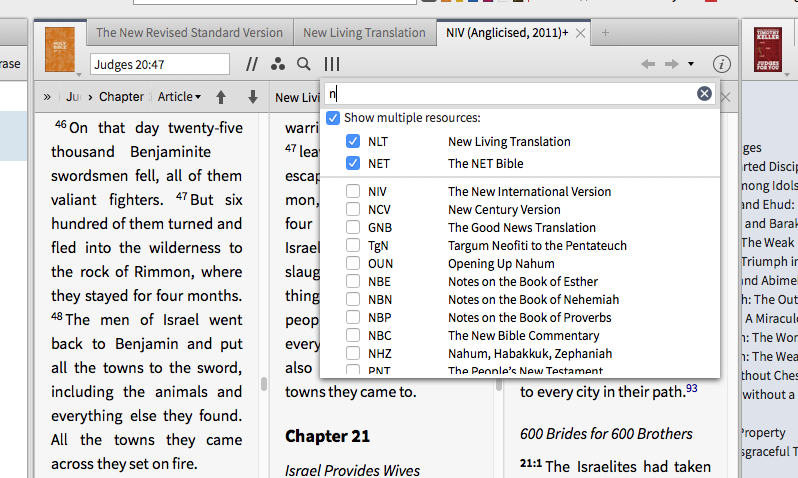
Task: Tick the GNB Good News Translation checkbox
Action: [x=353, y=227]
